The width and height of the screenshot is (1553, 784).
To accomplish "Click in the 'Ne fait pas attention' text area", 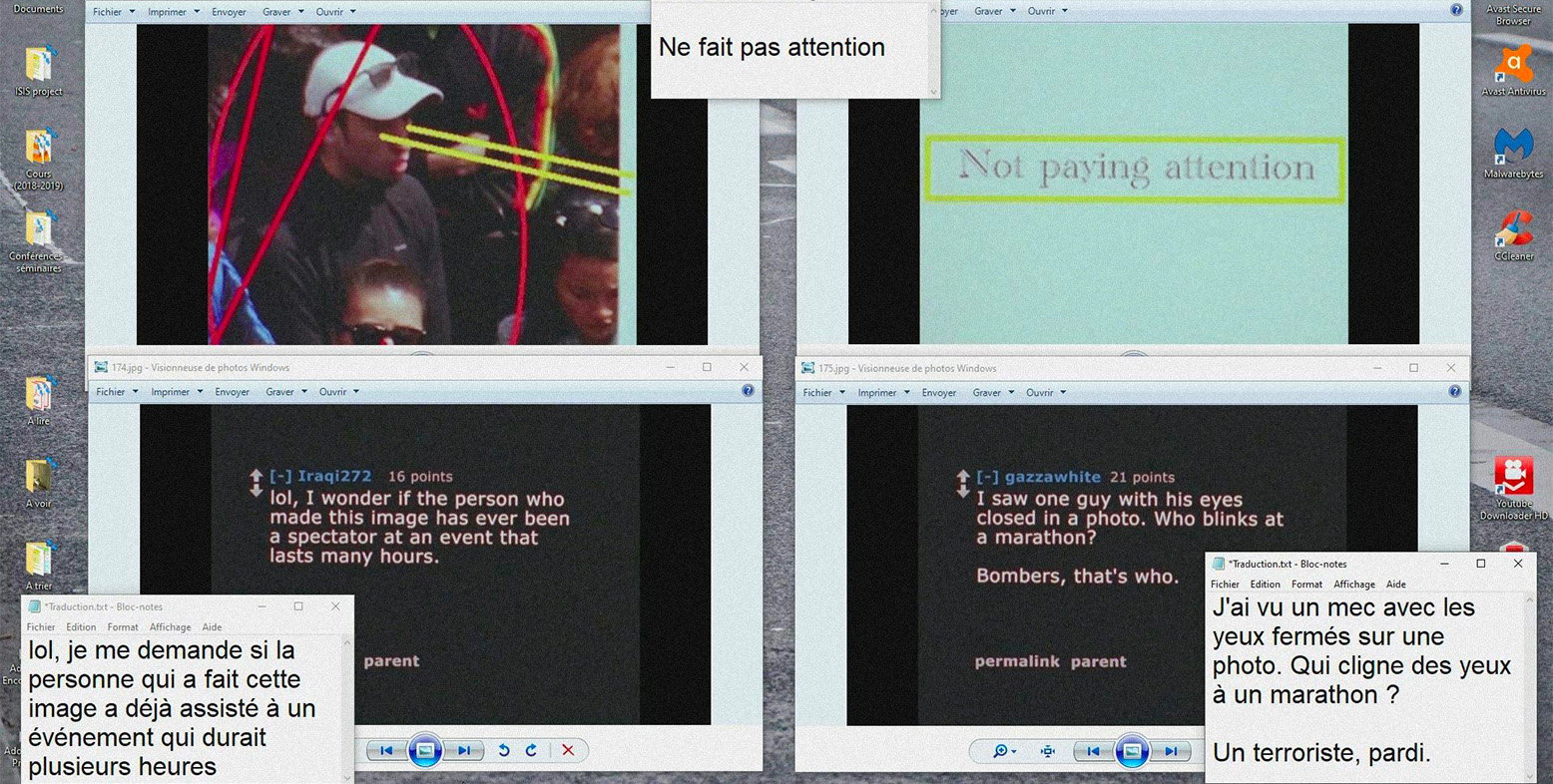I will pos(788,60).
